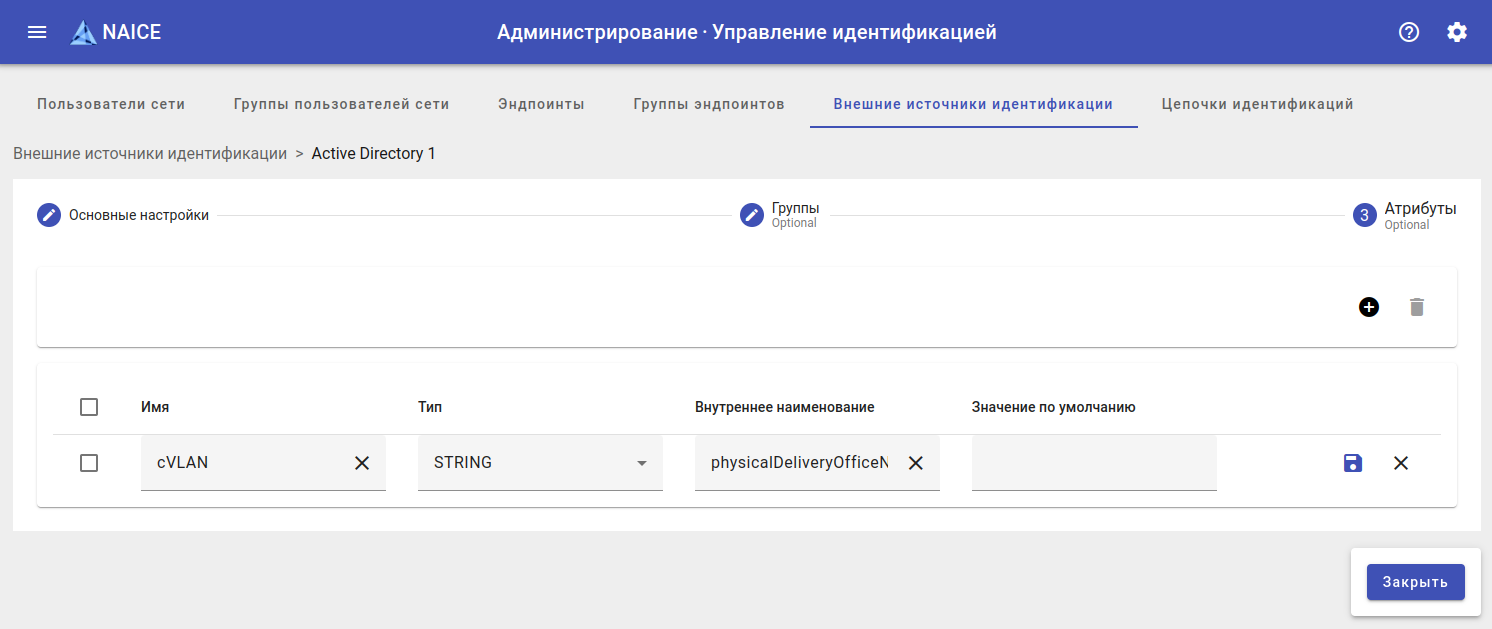Select the Группы эндпоинтов tab
The width and height of the screenshot is (1492, 629).
pos(709,104)
